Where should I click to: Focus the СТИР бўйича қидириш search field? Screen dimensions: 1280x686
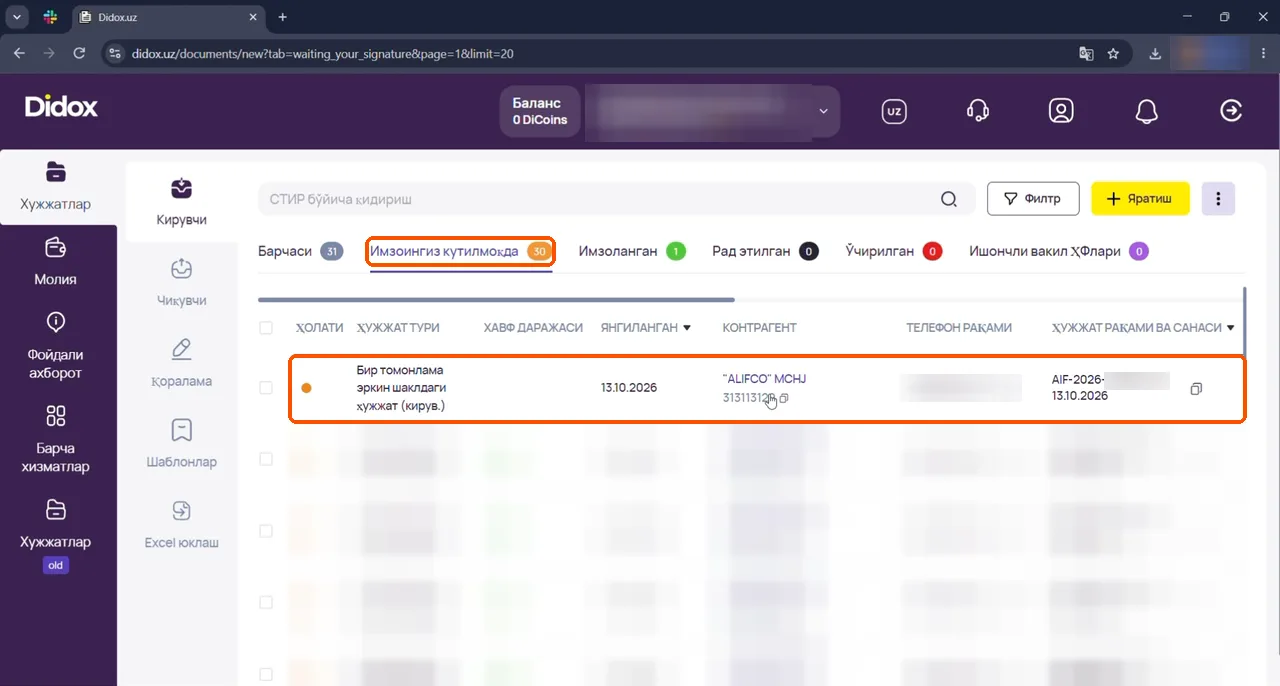600,199
